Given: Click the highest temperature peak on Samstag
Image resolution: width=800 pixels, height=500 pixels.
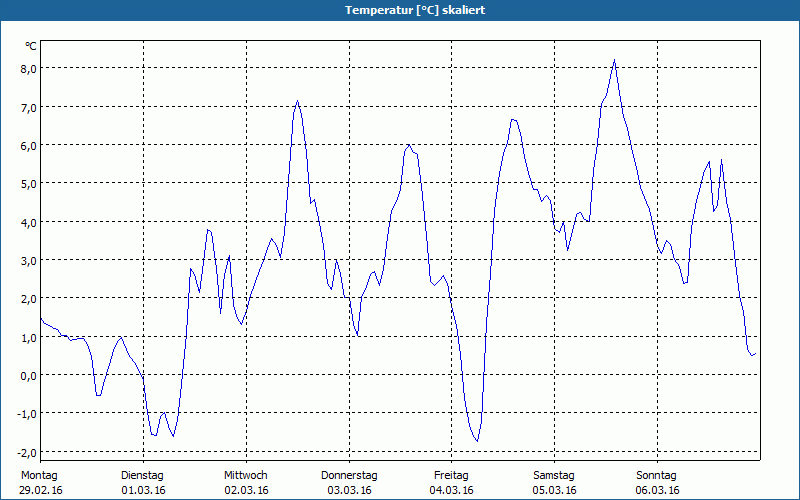Looking at the screenshot, I should coord(614,60).
